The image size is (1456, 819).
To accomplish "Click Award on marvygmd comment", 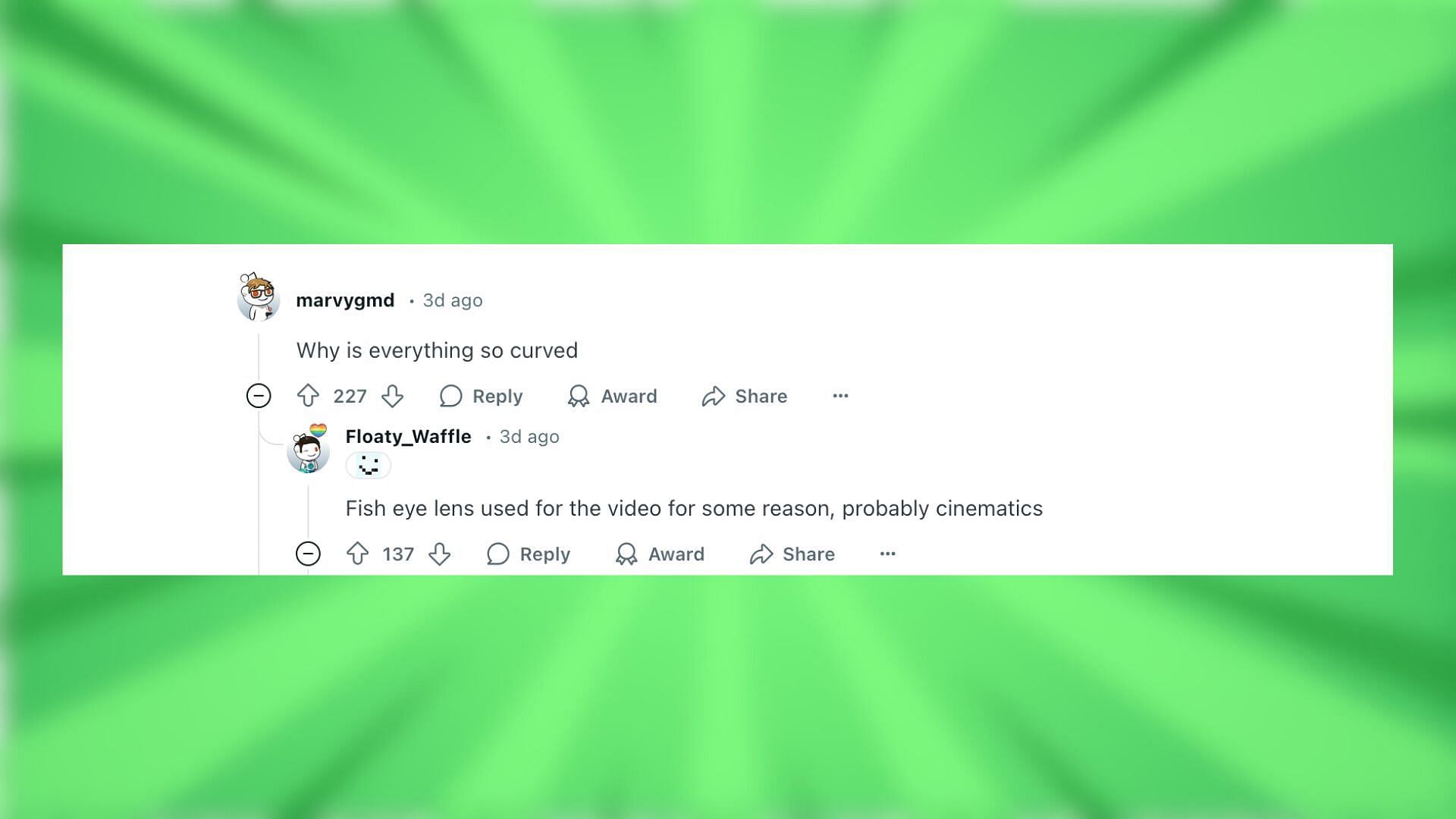I will (x=613, y=395).
